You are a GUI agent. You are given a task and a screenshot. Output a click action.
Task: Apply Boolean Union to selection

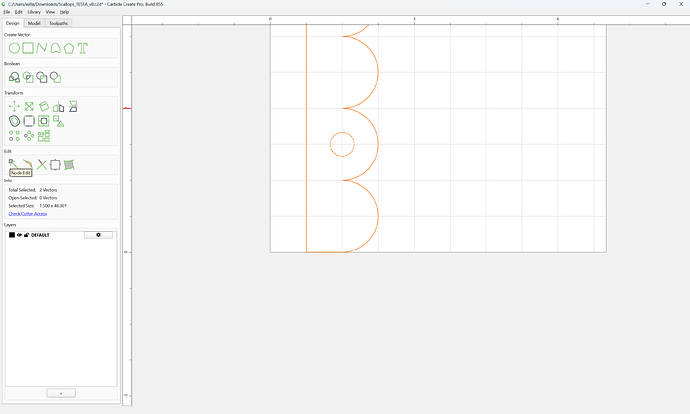point(14,77)
